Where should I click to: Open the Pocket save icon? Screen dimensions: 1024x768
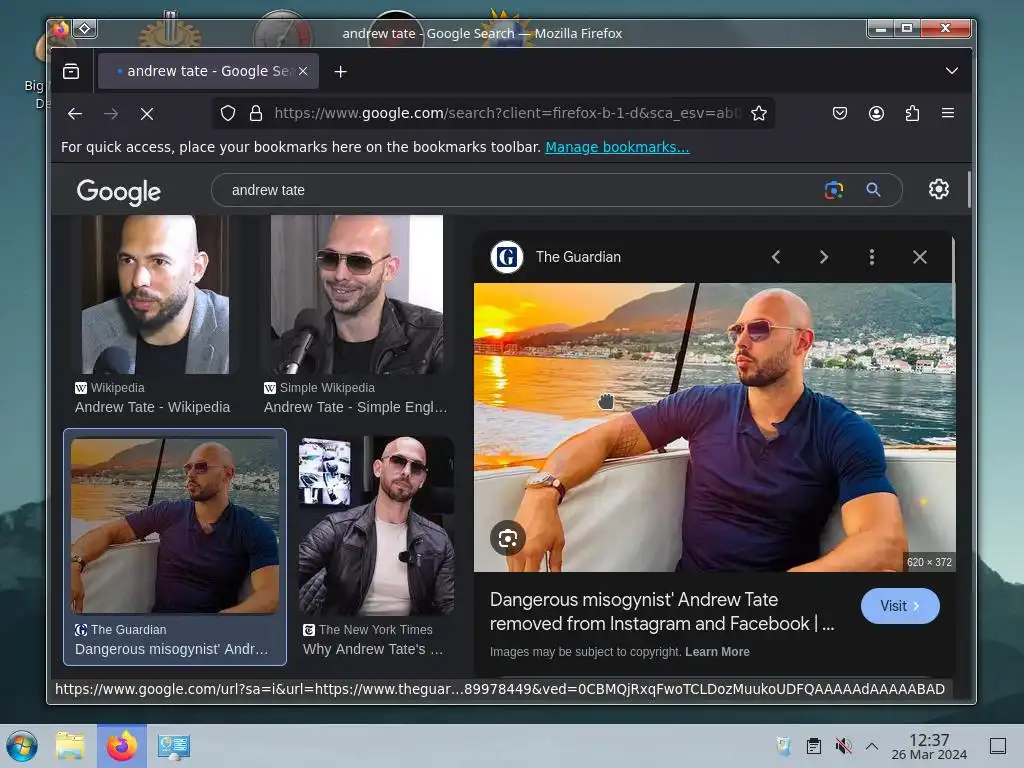click(840, 114)
